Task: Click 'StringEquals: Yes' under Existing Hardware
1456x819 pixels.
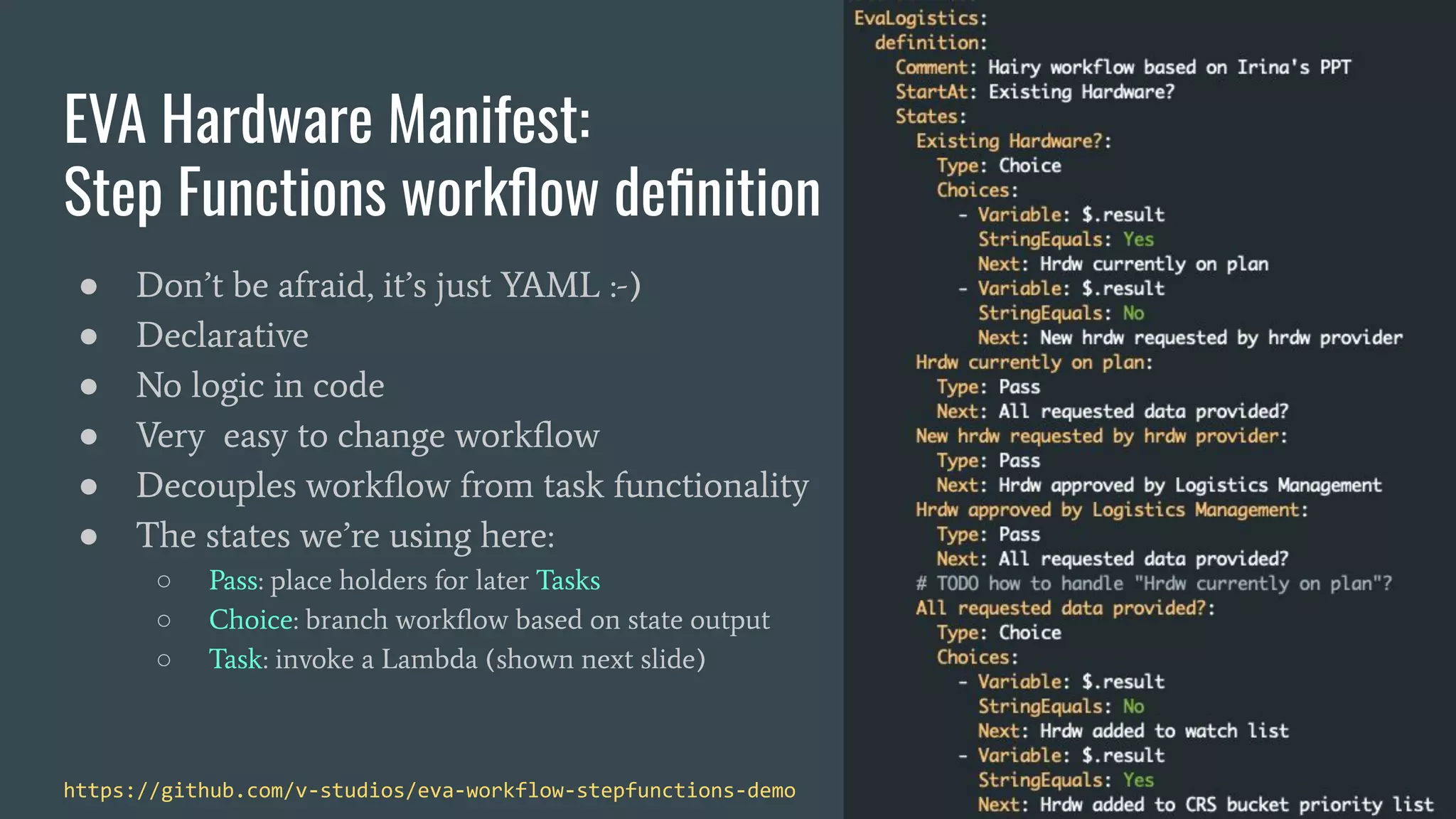Action: tap(1066, 240)
